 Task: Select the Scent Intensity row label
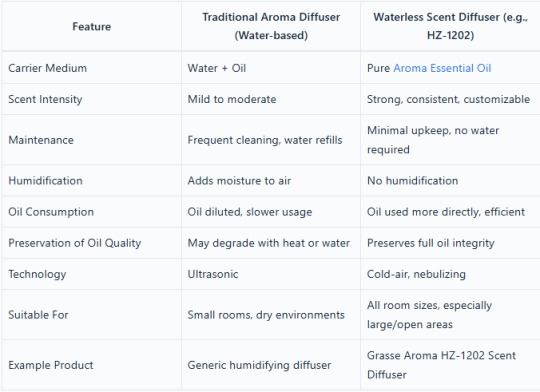click(x=45, y=99)
